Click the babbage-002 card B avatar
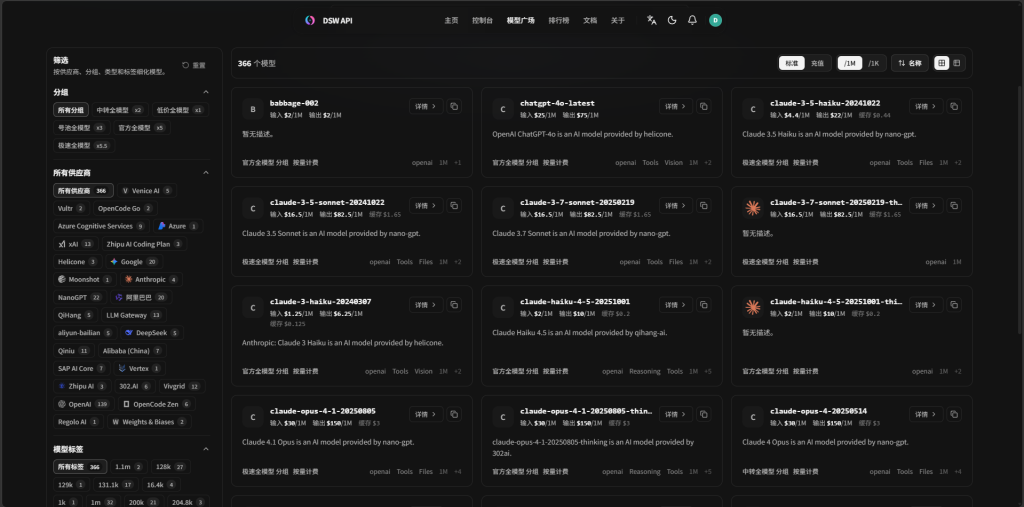The width and height of the screenshot is (1024, 507). (253, 109)
